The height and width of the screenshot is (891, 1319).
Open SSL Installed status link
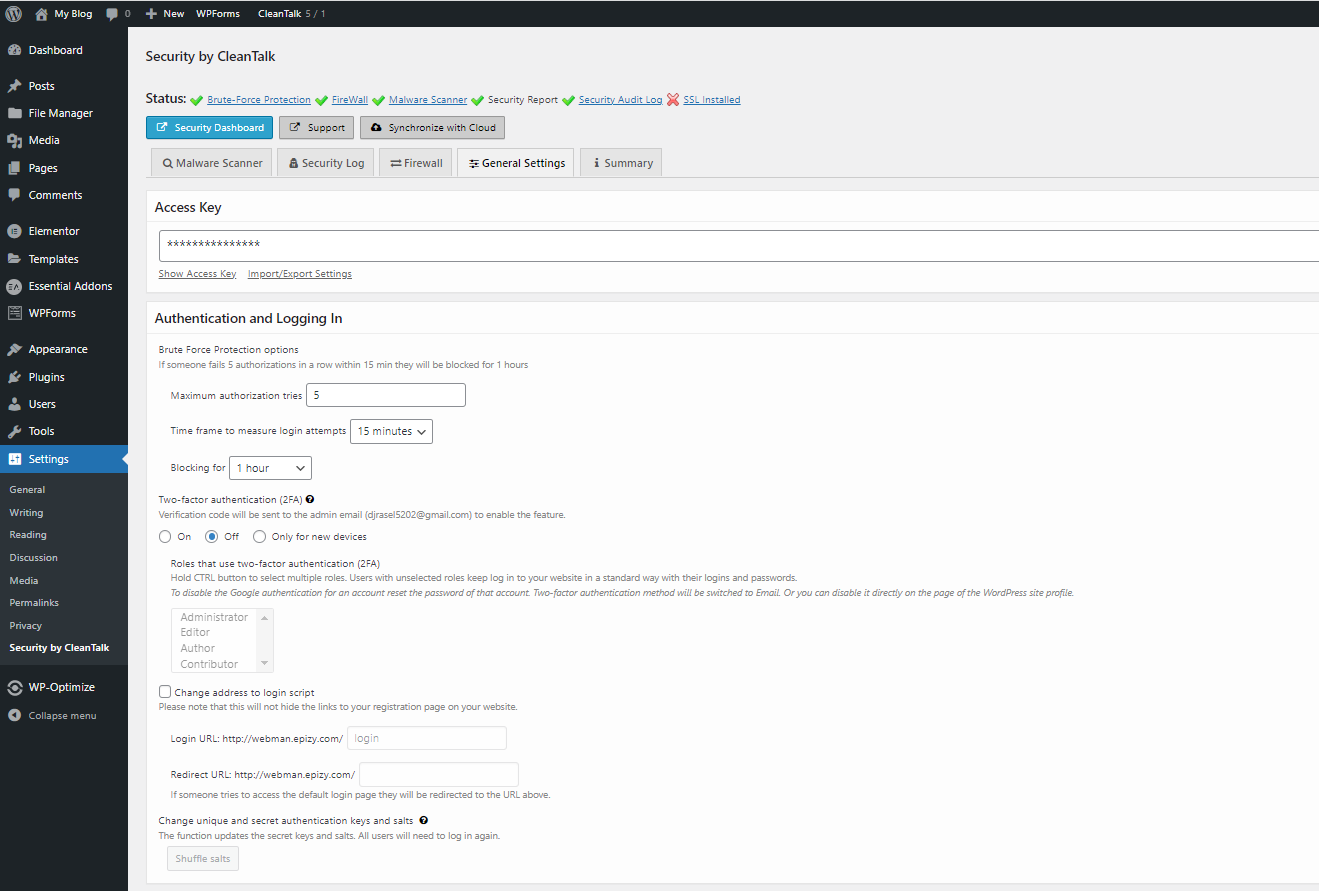click(x=712, y=100)
